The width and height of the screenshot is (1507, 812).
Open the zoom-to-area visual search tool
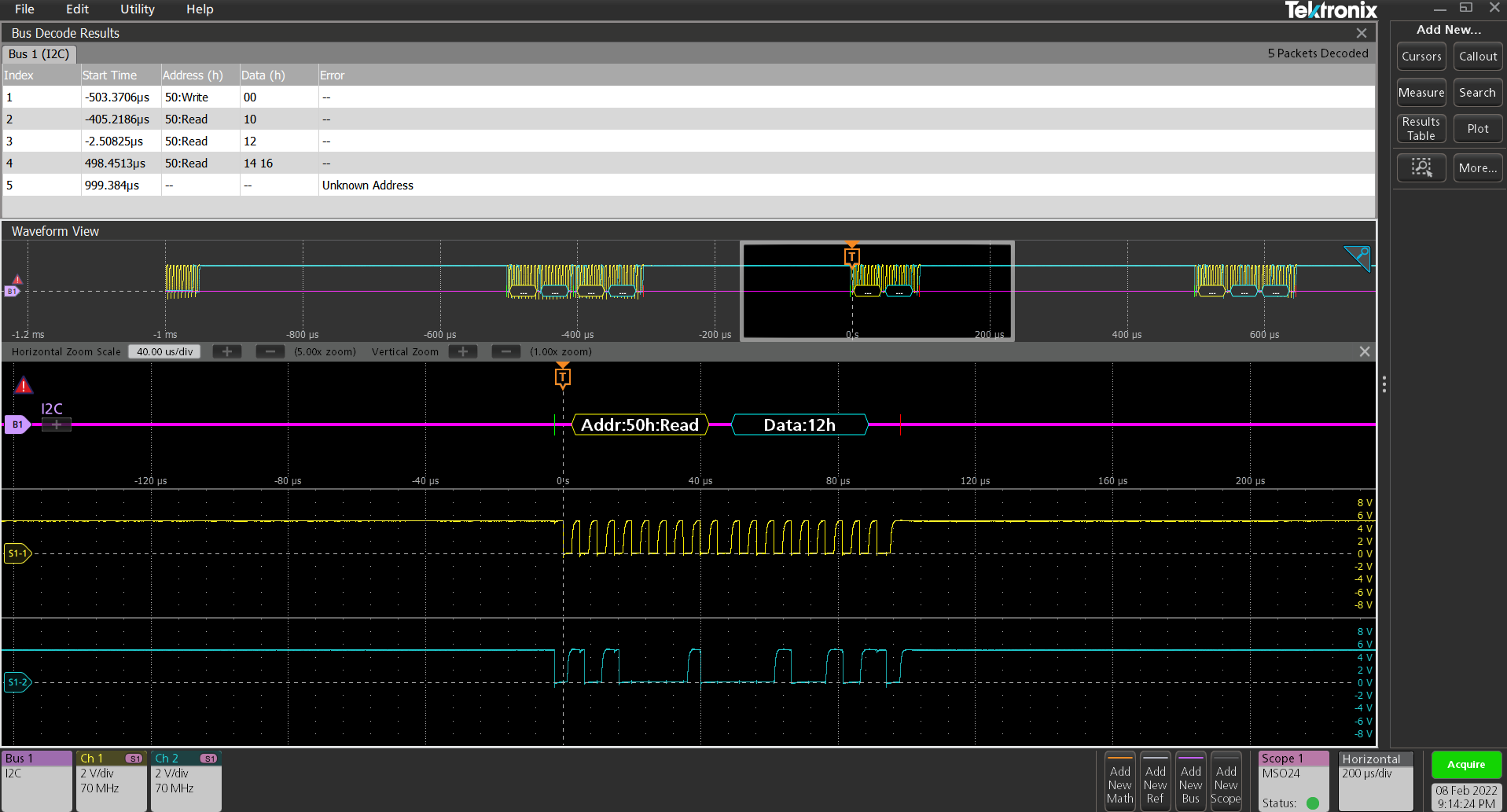(1421, 167)
